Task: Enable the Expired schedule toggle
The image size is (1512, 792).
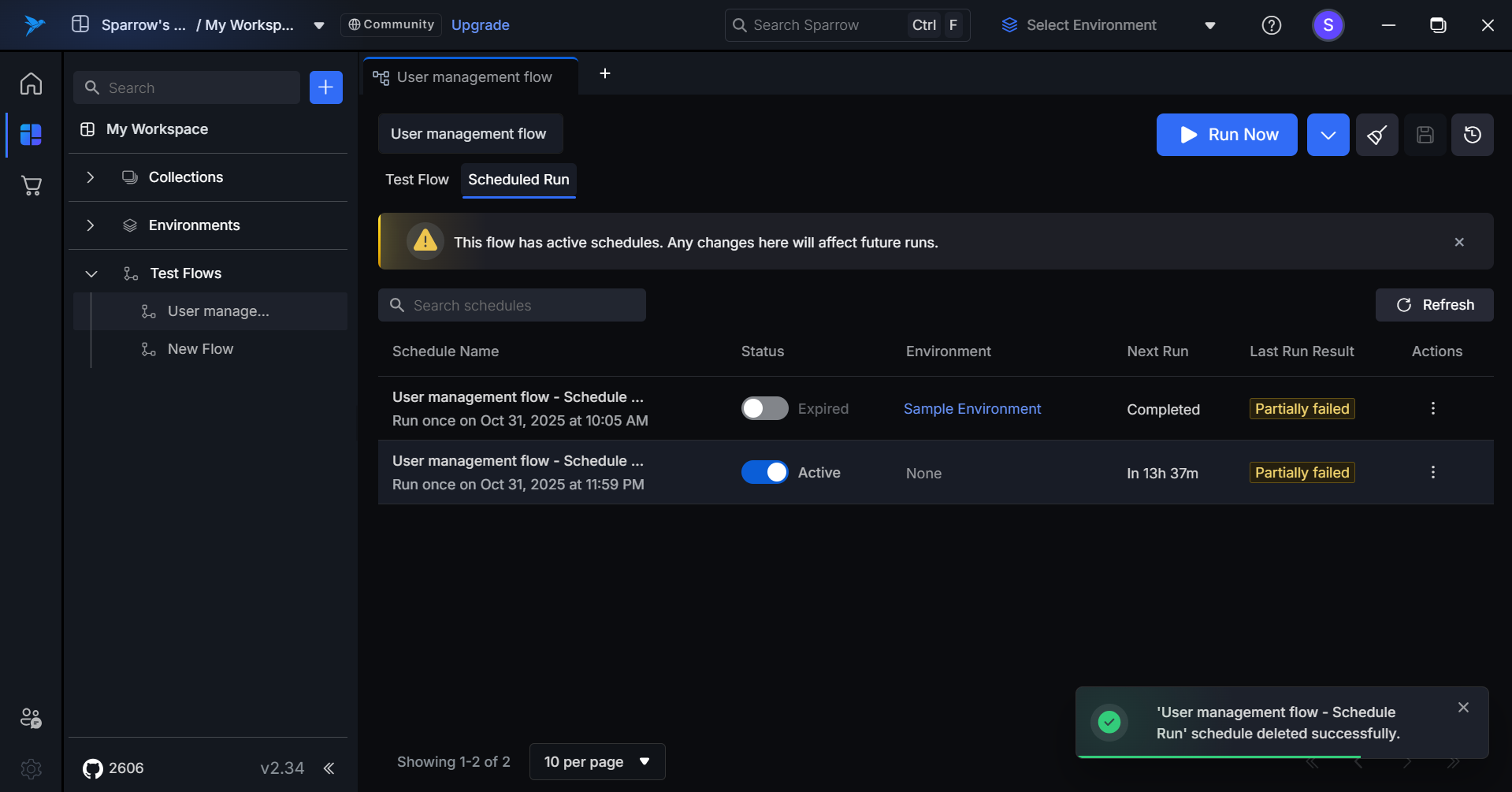Action: pyautogui.click(x=764, y=408)
